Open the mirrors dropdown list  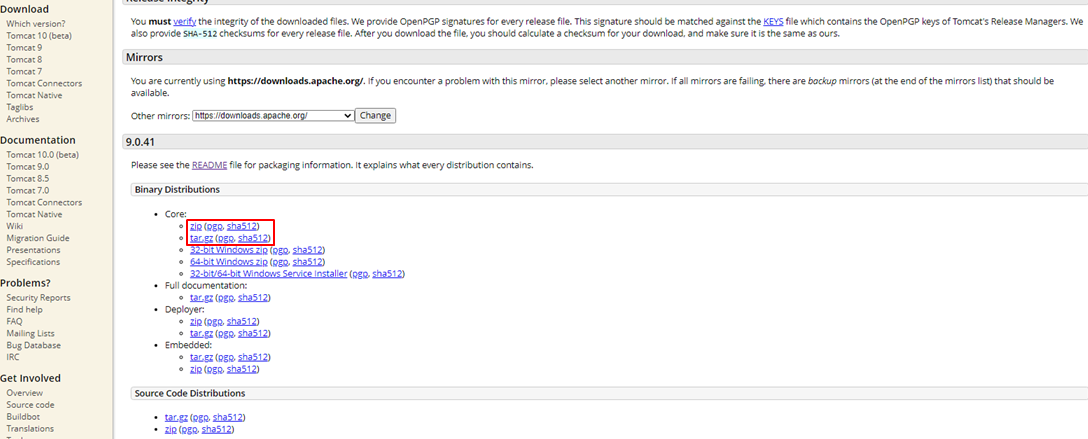click(x=273, y=116)
